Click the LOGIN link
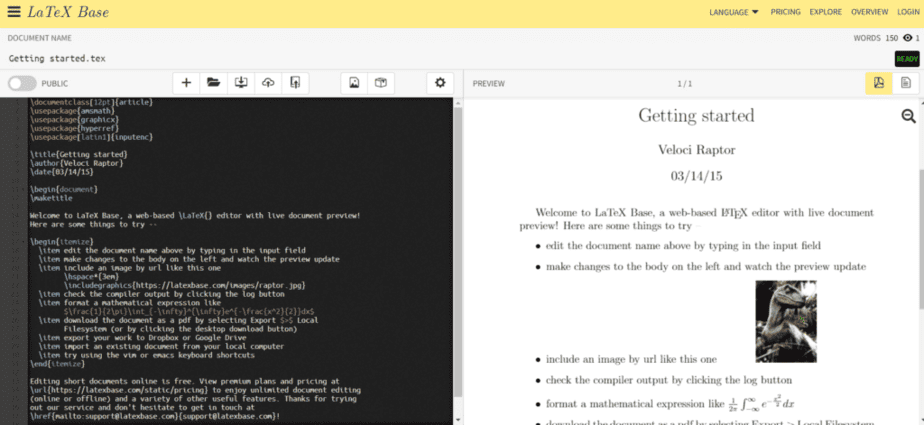This screenshot has width=924, height=425. click(x=908, y=12)
